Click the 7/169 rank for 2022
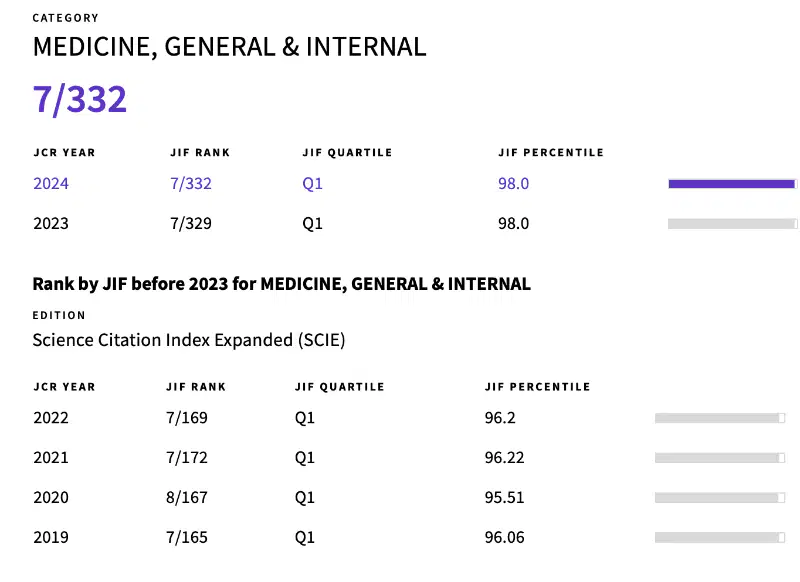 [x=187, y=418]
